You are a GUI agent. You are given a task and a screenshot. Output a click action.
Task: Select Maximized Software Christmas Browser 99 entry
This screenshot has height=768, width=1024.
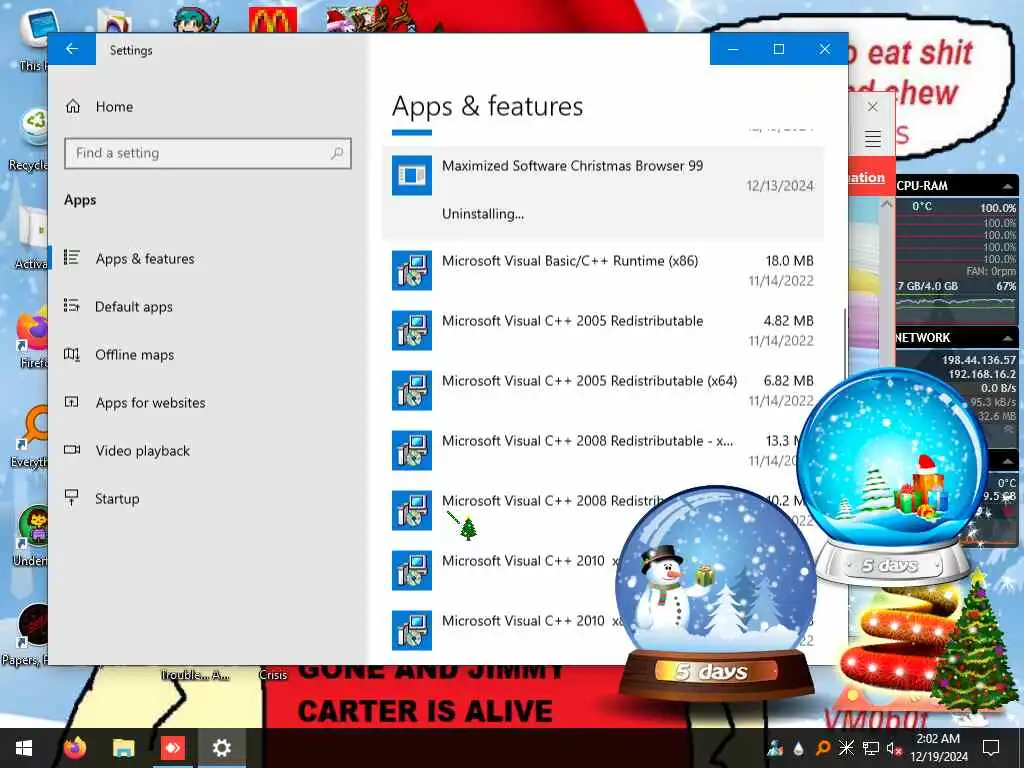coord(603,193)
